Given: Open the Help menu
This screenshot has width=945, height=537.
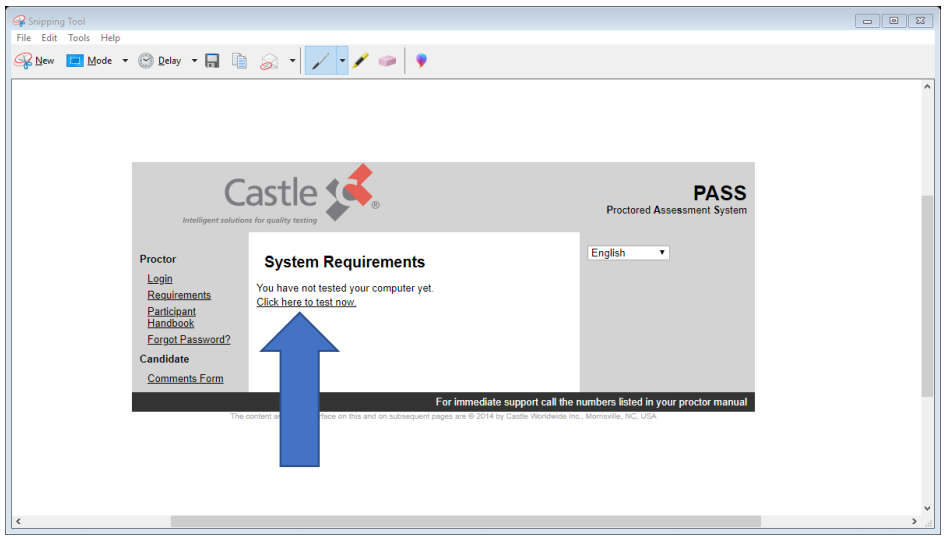Looking at the screenshot, I should coord(110,37).
